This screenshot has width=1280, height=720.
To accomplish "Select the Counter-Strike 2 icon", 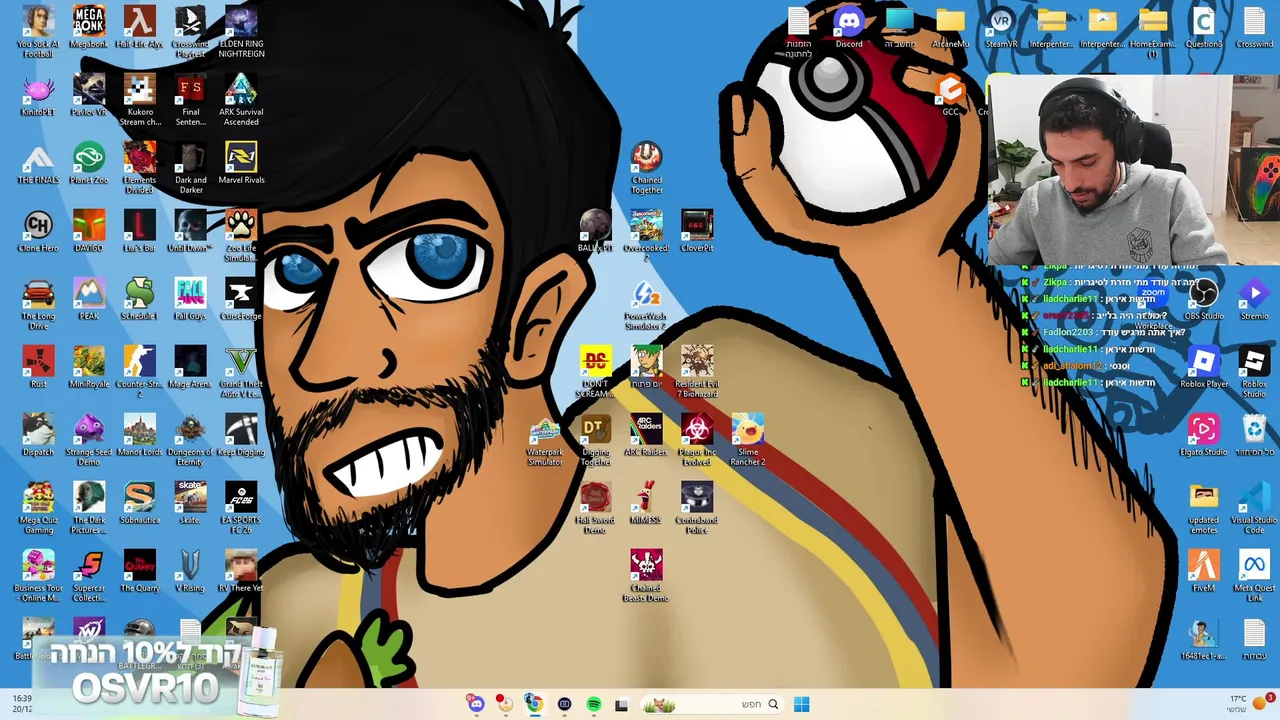I will [x=139, y=371].
